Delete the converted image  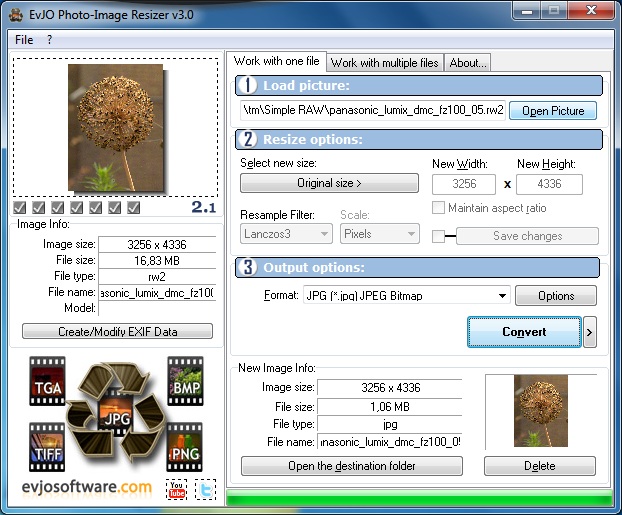(x=540, y=466)
